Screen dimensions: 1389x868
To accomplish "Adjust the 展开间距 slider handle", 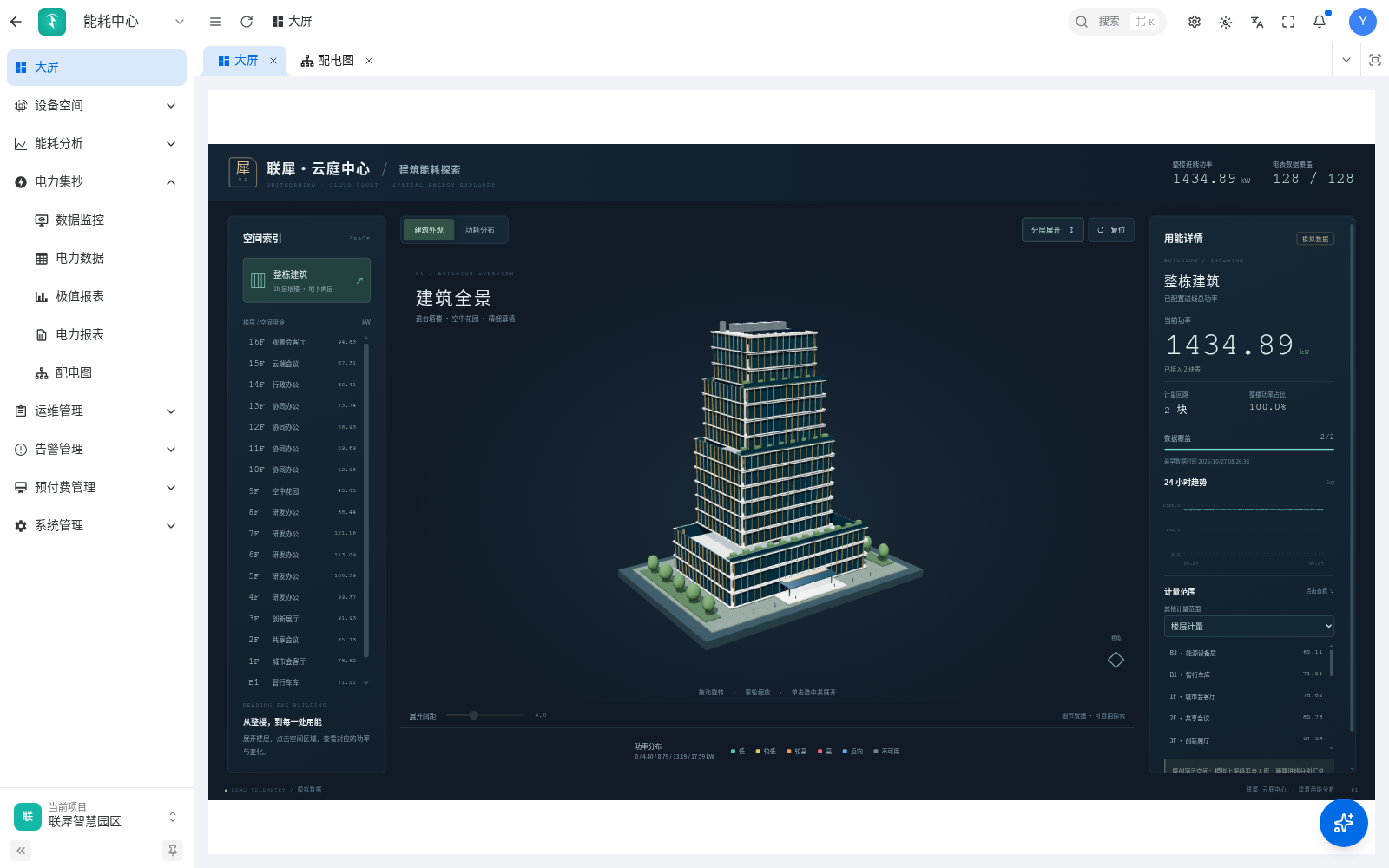I will tap(474, 715).
